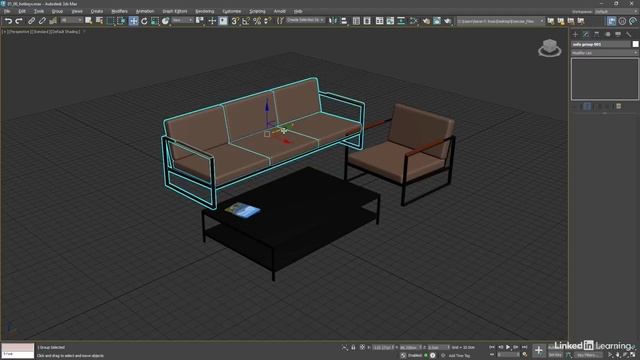
Task: Open the Modifier List dropdown
Action: [x=604, y=53]
